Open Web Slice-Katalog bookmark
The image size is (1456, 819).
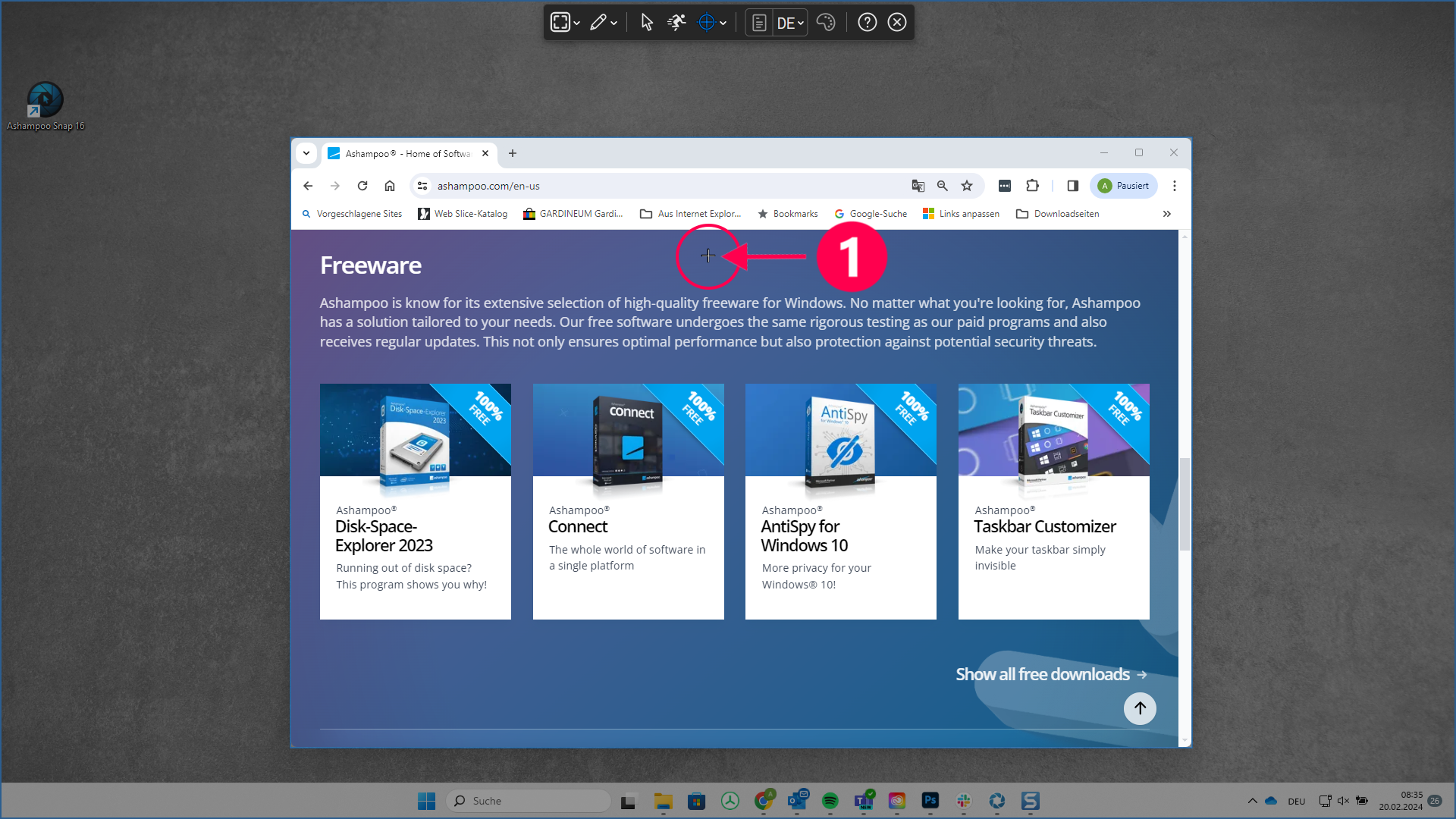[x=463, y=214]
